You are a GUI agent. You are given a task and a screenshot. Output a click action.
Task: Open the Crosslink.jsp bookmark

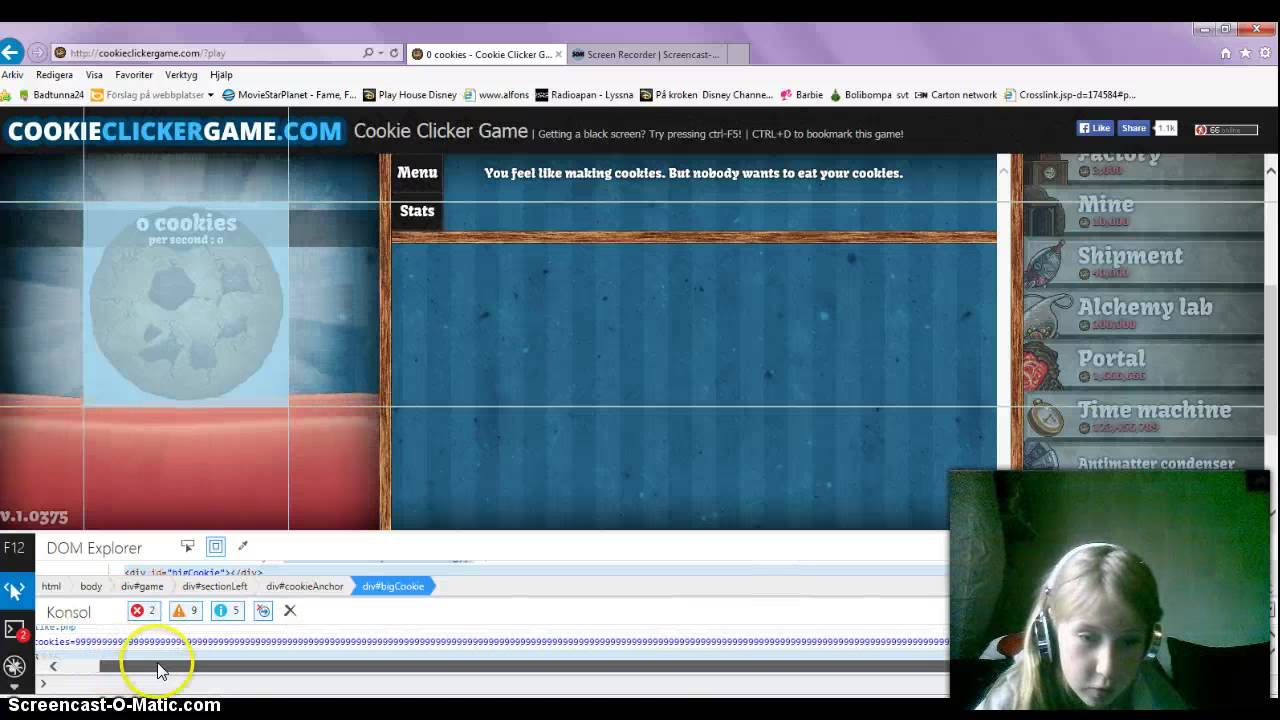point(1070,95)
